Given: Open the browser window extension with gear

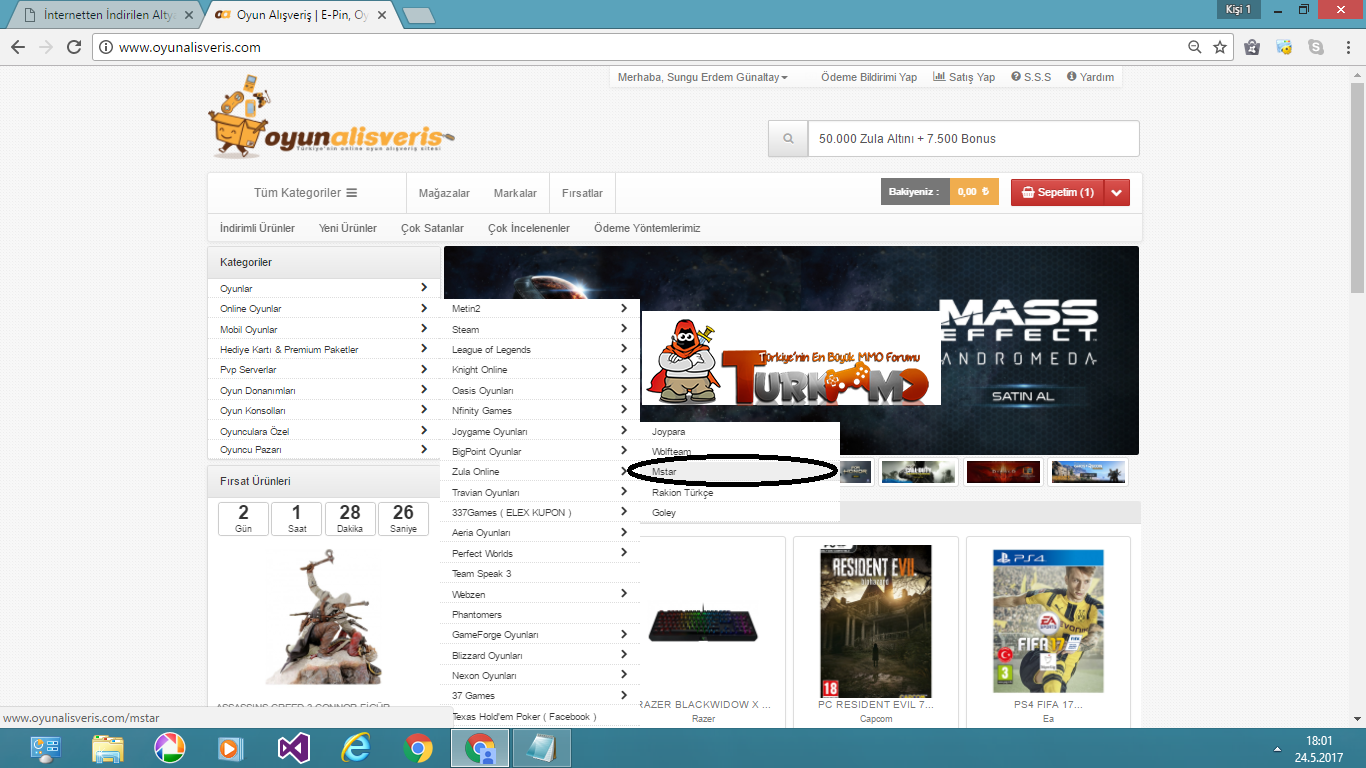Looking at the screenshot, I should (1285, 47).
